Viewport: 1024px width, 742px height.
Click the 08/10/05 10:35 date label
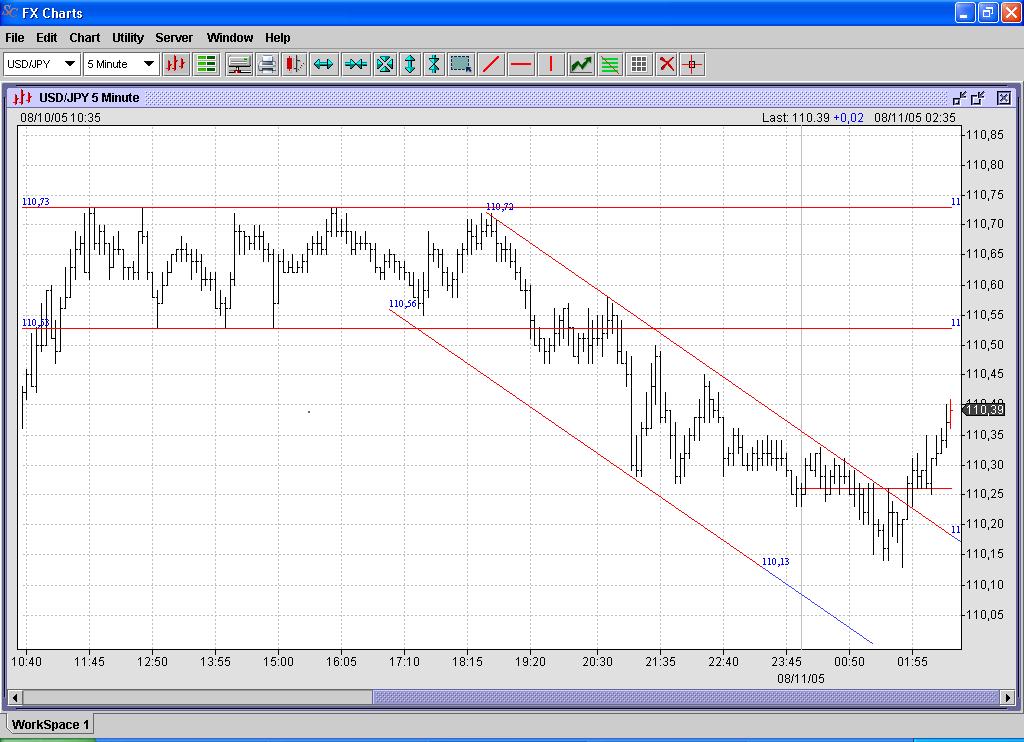tap(60, 118)
